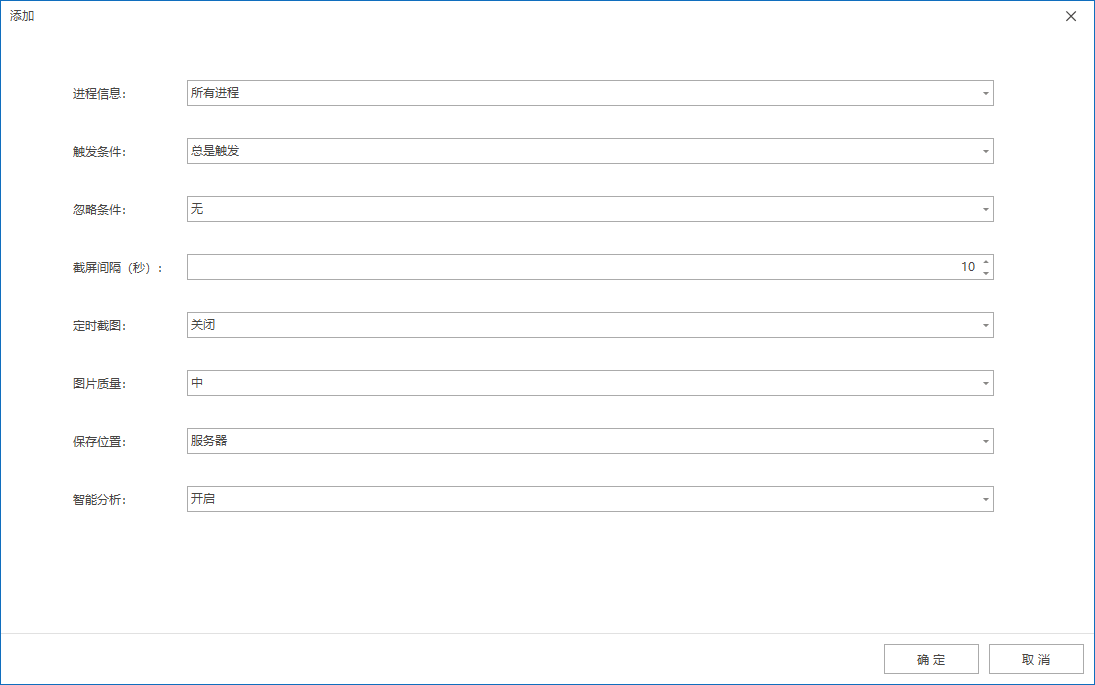Image resolution: width=1095 pixels, height=685 pixels.
Task: Close the 添加 dialog window
Action: tap(1071, 16)
